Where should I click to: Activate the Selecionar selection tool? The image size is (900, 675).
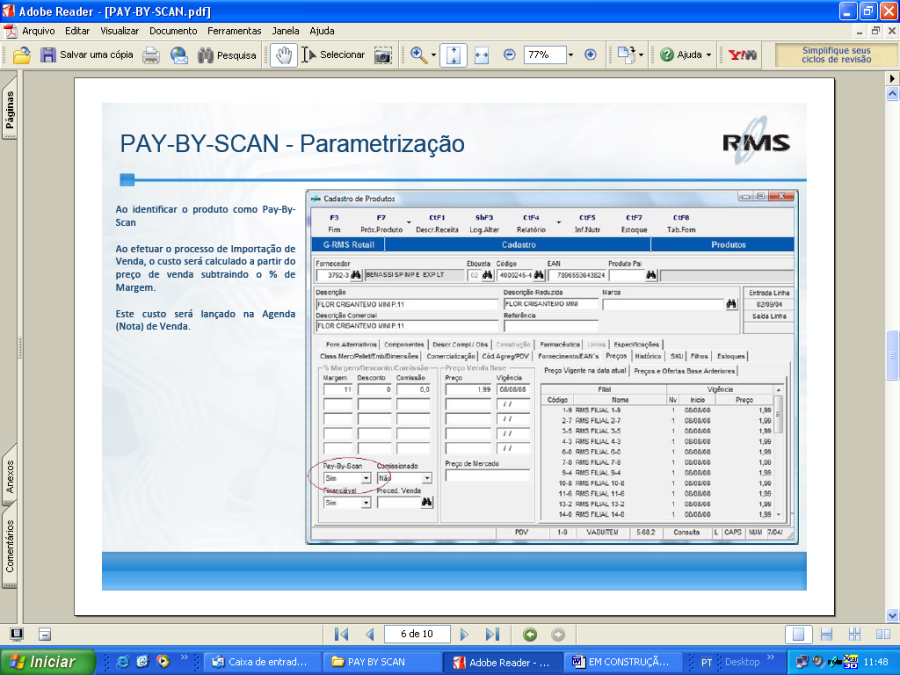point(333,55)
